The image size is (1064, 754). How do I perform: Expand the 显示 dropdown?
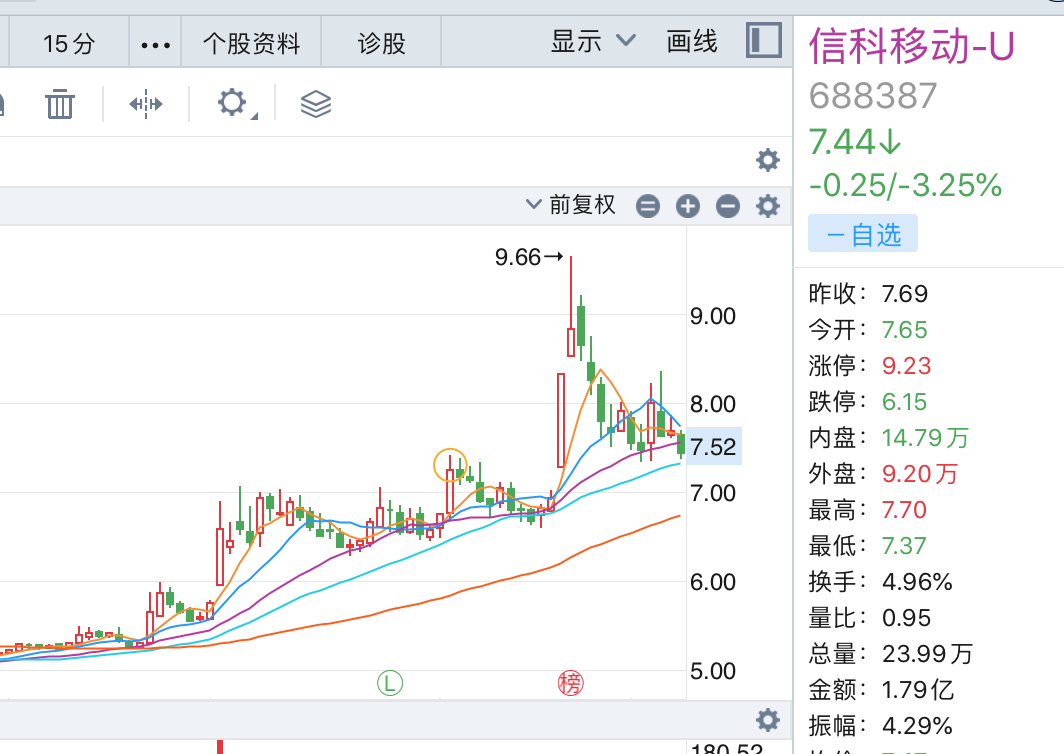pos(593,41)
